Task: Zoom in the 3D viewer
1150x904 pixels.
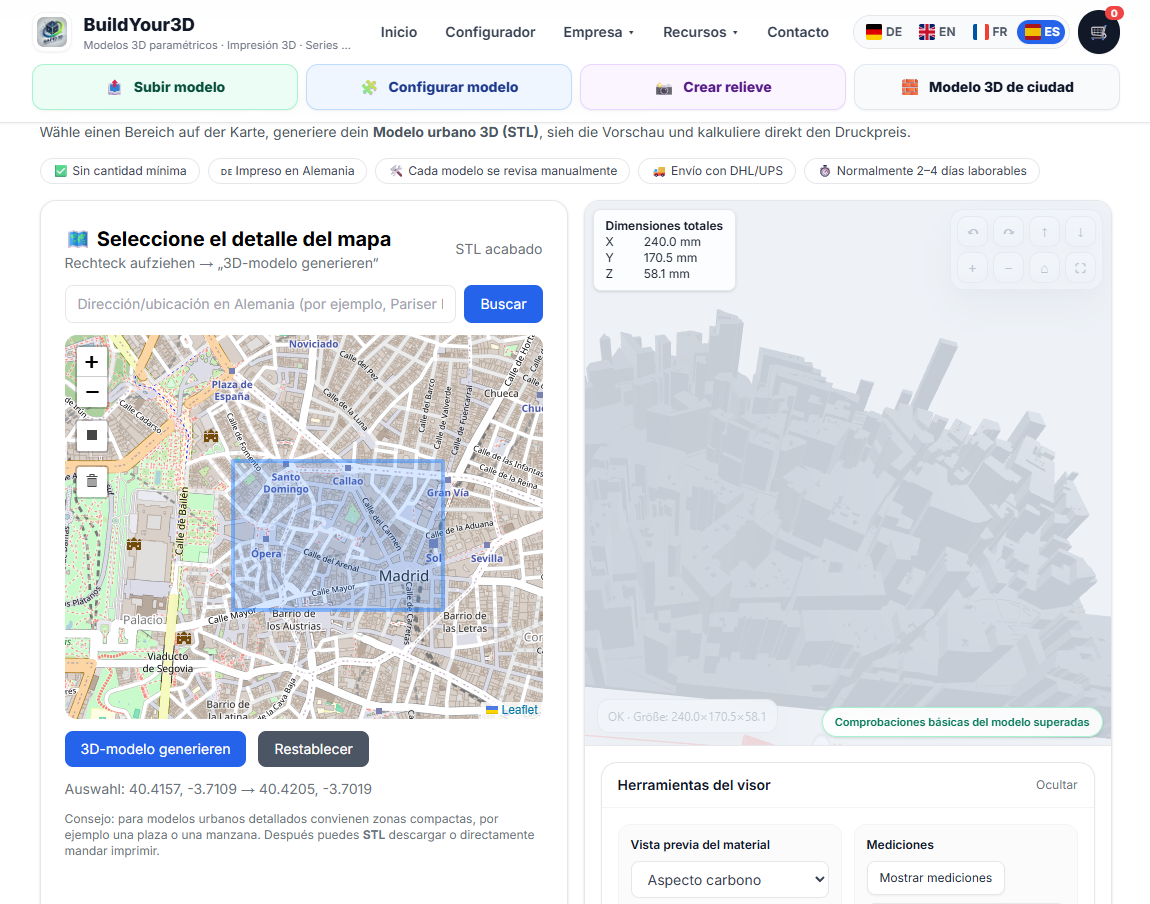Action: pos(973,268)
